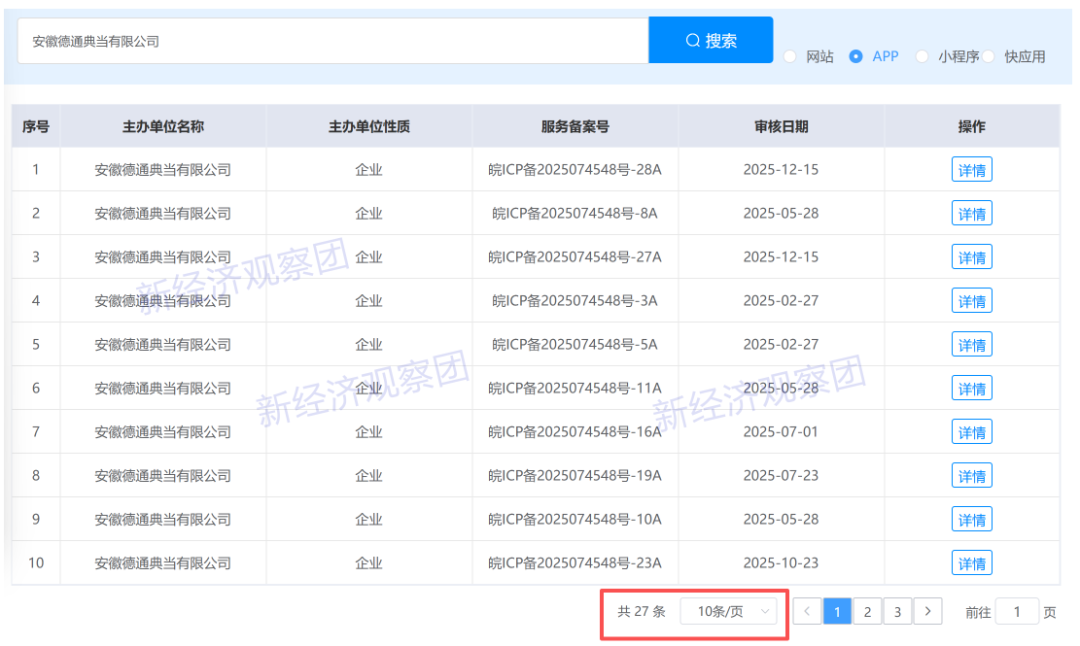Select the 网站 radio button

[790, 57]
